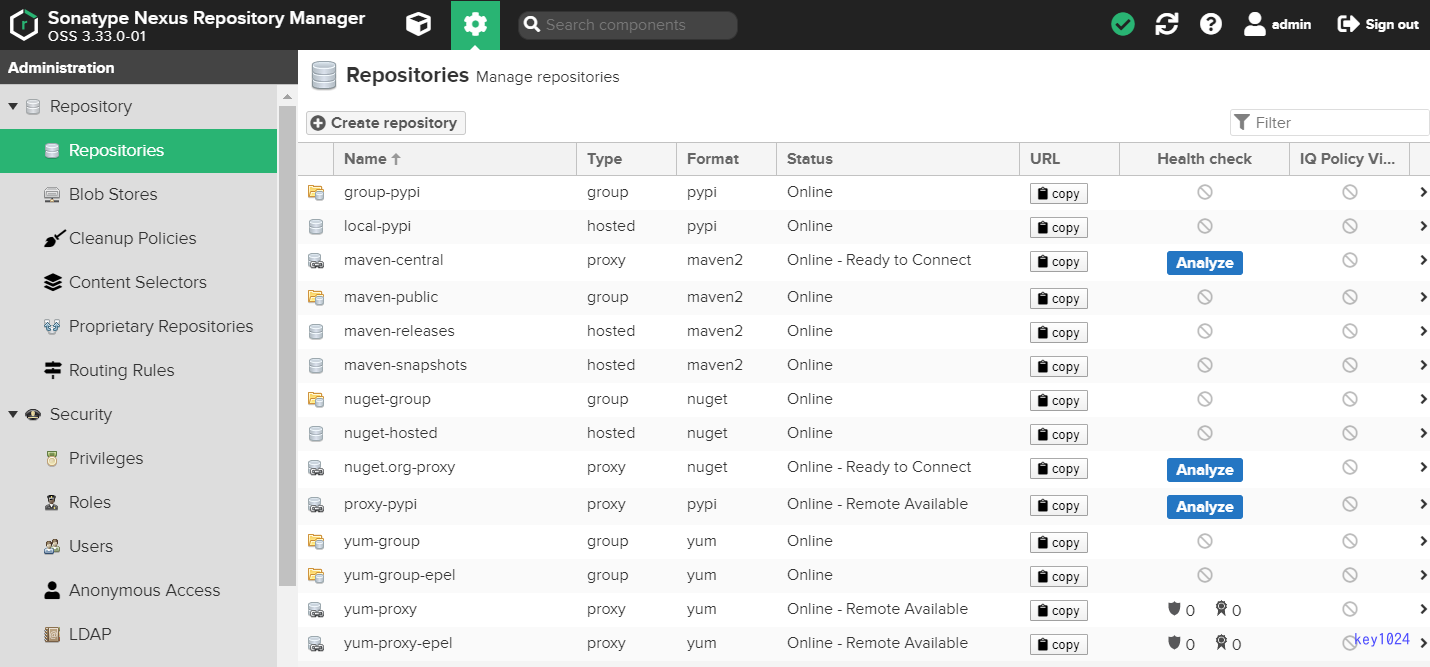Open Roles under Security
The width and height of the screenshot is (1430, 667).
(138, 503)
